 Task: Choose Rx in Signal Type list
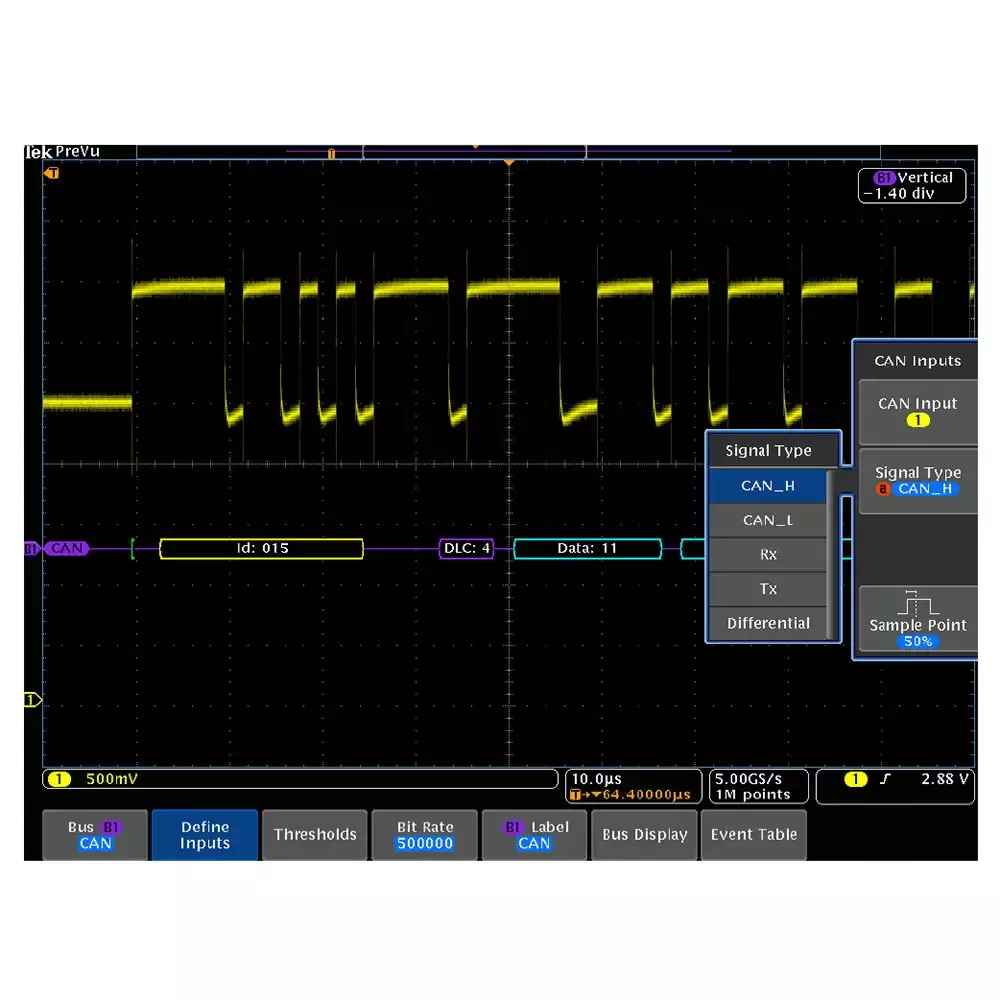click(768, 555)
